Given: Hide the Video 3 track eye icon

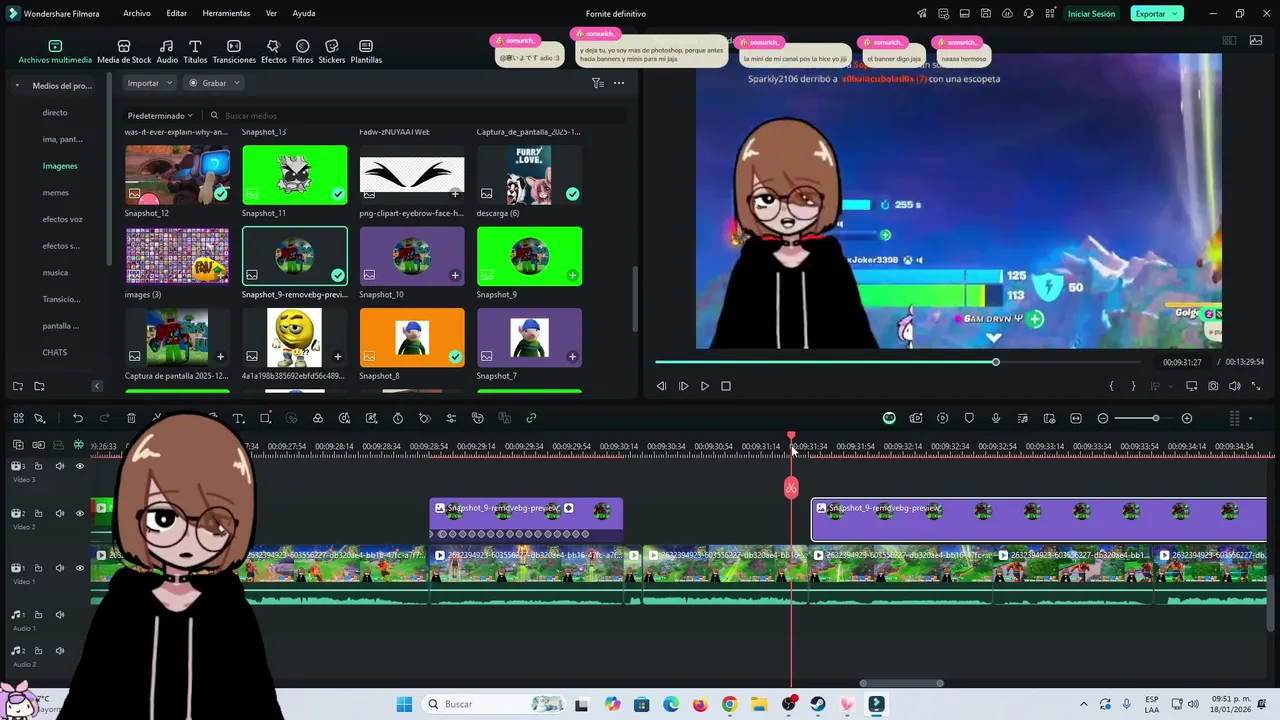Looking at the screenshot, I should click(x=80, y=466).
